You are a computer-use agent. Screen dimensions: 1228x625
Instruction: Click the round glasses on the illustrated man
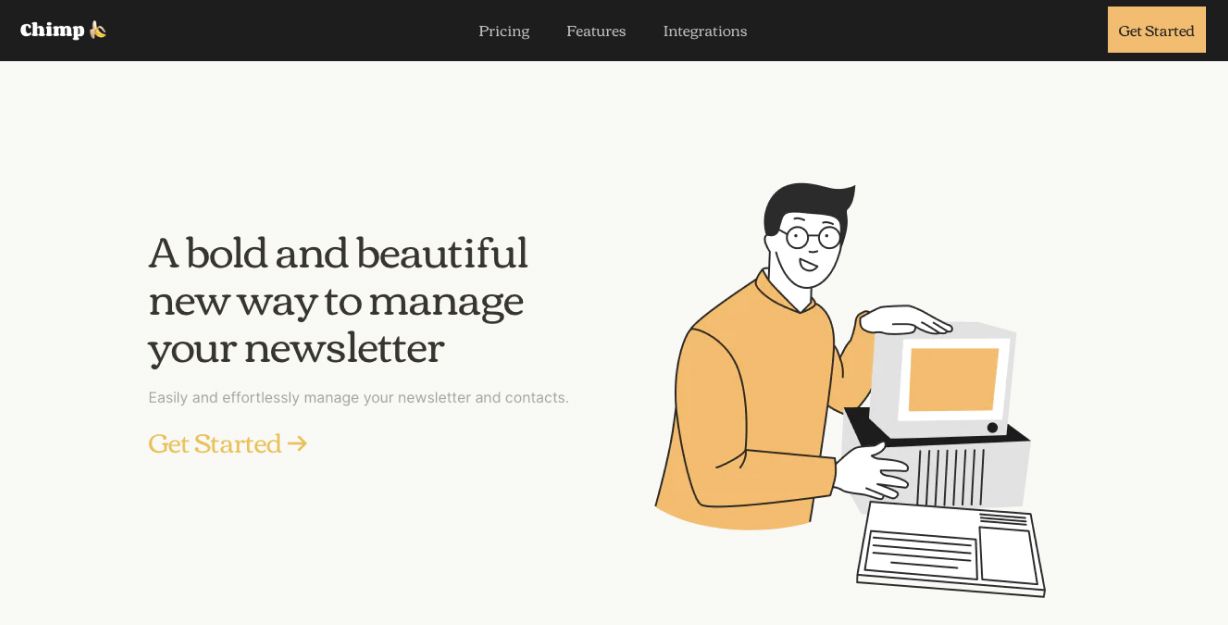[x=812, y=237]
